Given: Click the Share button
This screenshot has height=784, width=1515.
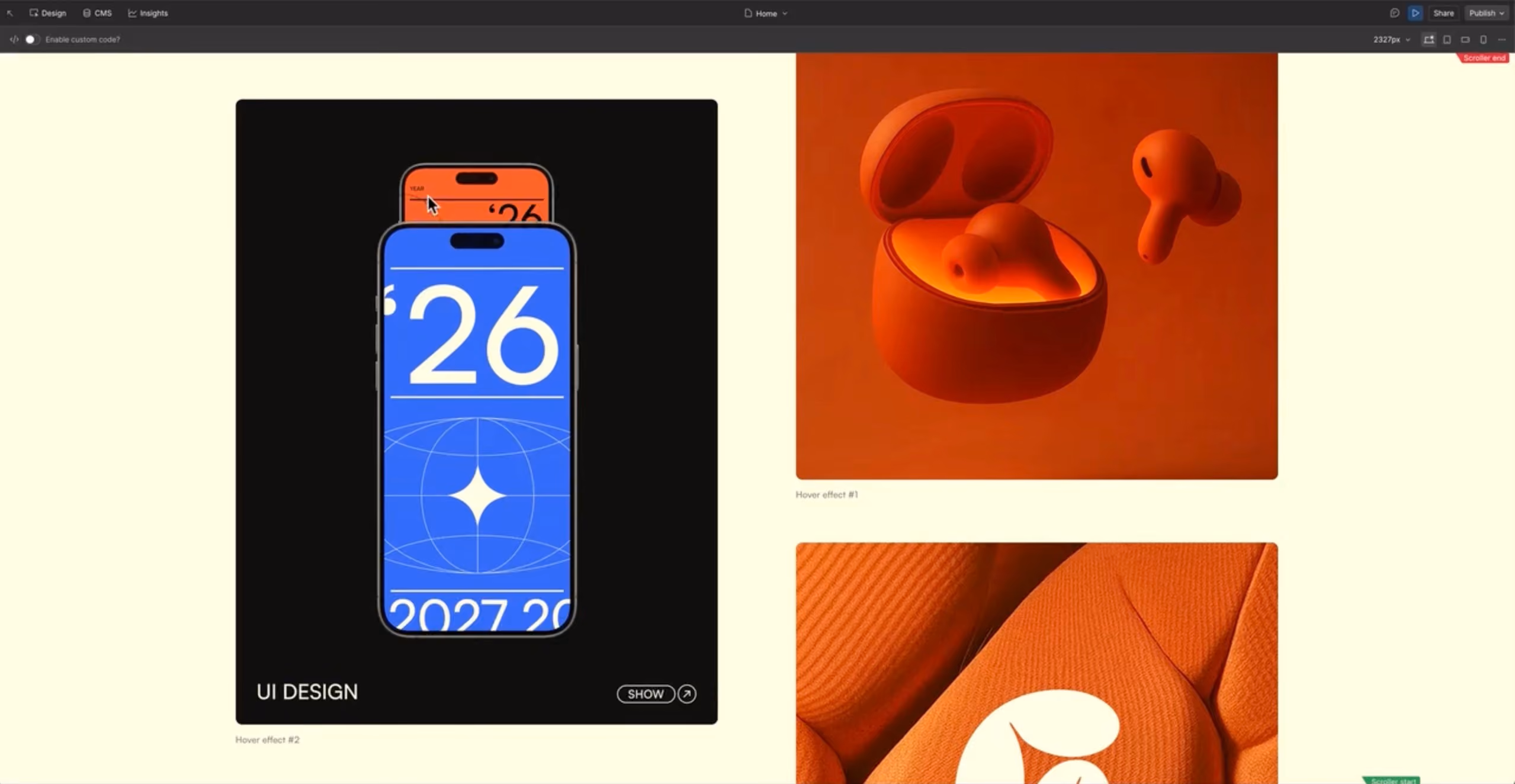Looking at the screenshot, I should (1443, 13).
